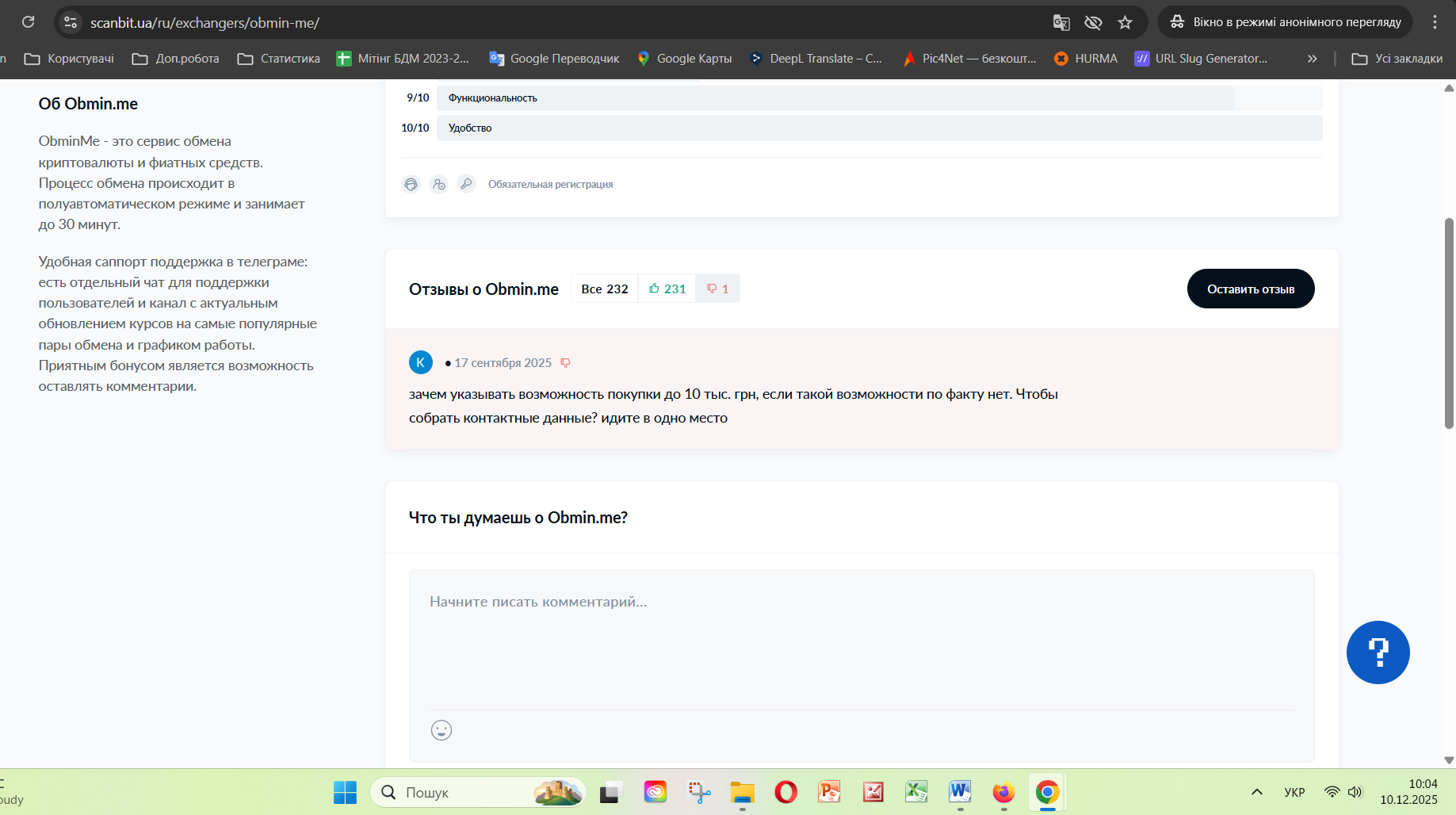Open PowerPoint from the taskbar

[x=830, y=792]
